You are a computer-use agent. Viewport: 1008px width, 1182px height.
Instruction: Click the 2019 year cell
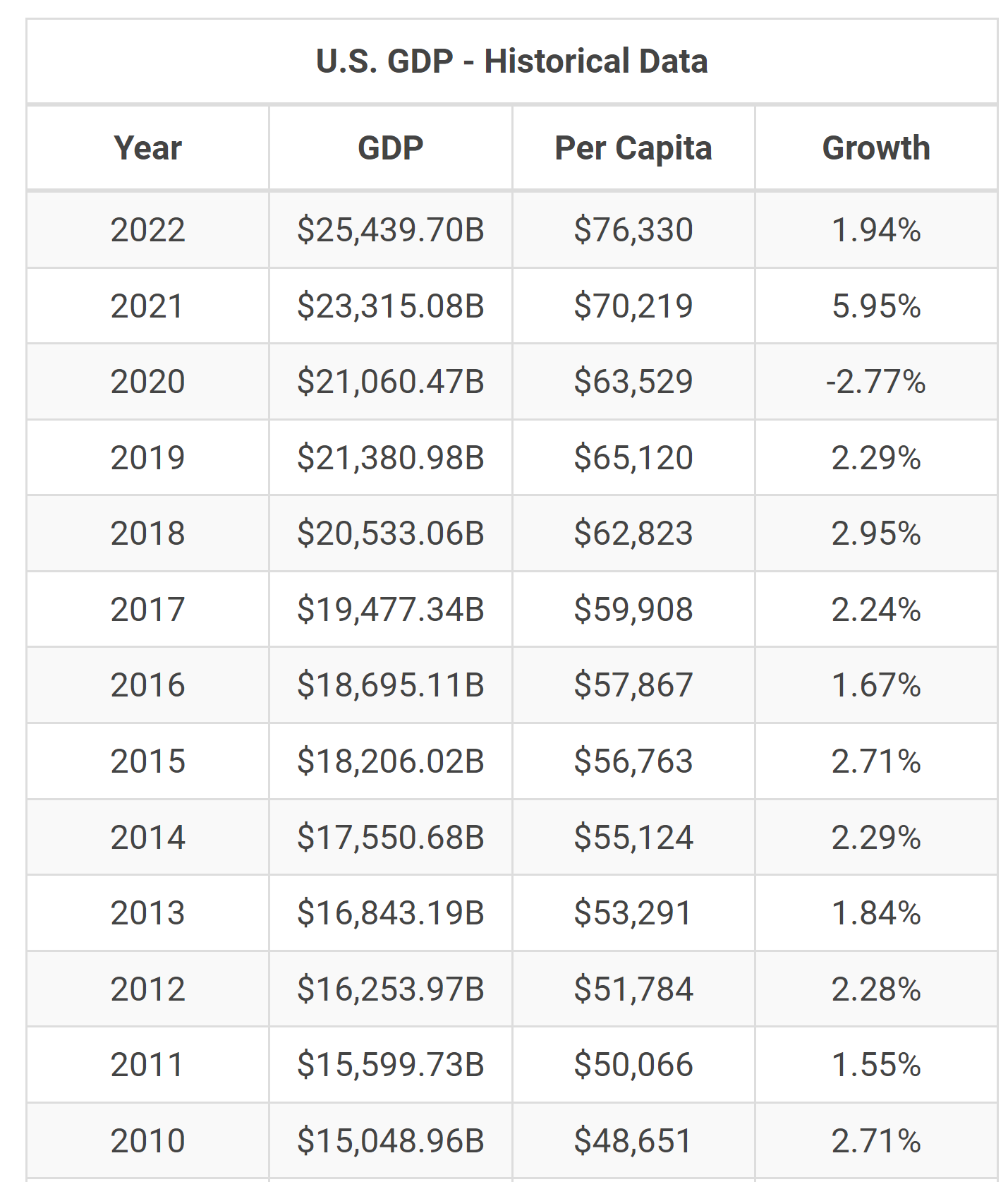[147, 458]
